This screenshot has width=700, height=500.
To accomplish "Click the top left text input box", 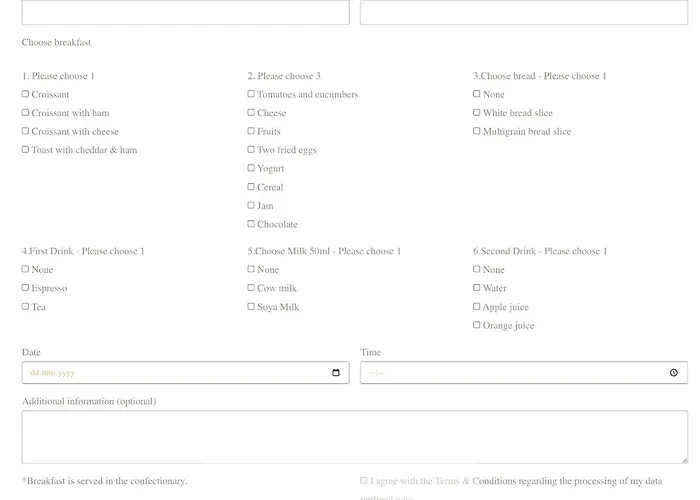I will [x=185, y=12].
